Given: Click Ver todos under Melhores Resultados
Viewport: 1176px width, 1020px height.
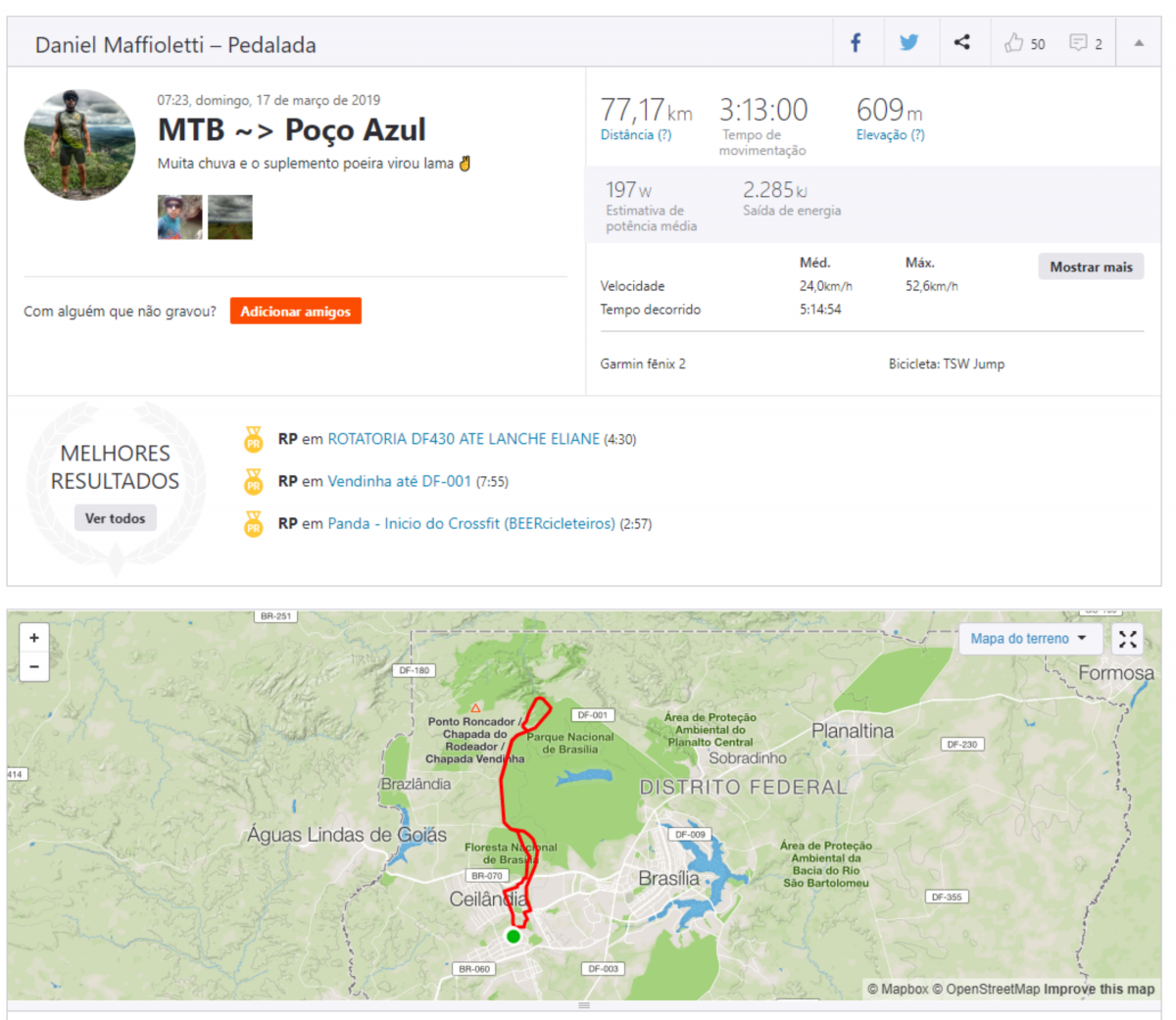Looking at the screenshot, I should [115, 518].
